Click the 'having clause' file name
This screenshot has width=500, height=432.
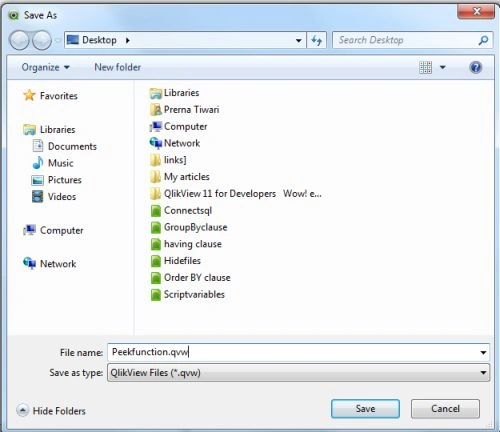[193, 244]
